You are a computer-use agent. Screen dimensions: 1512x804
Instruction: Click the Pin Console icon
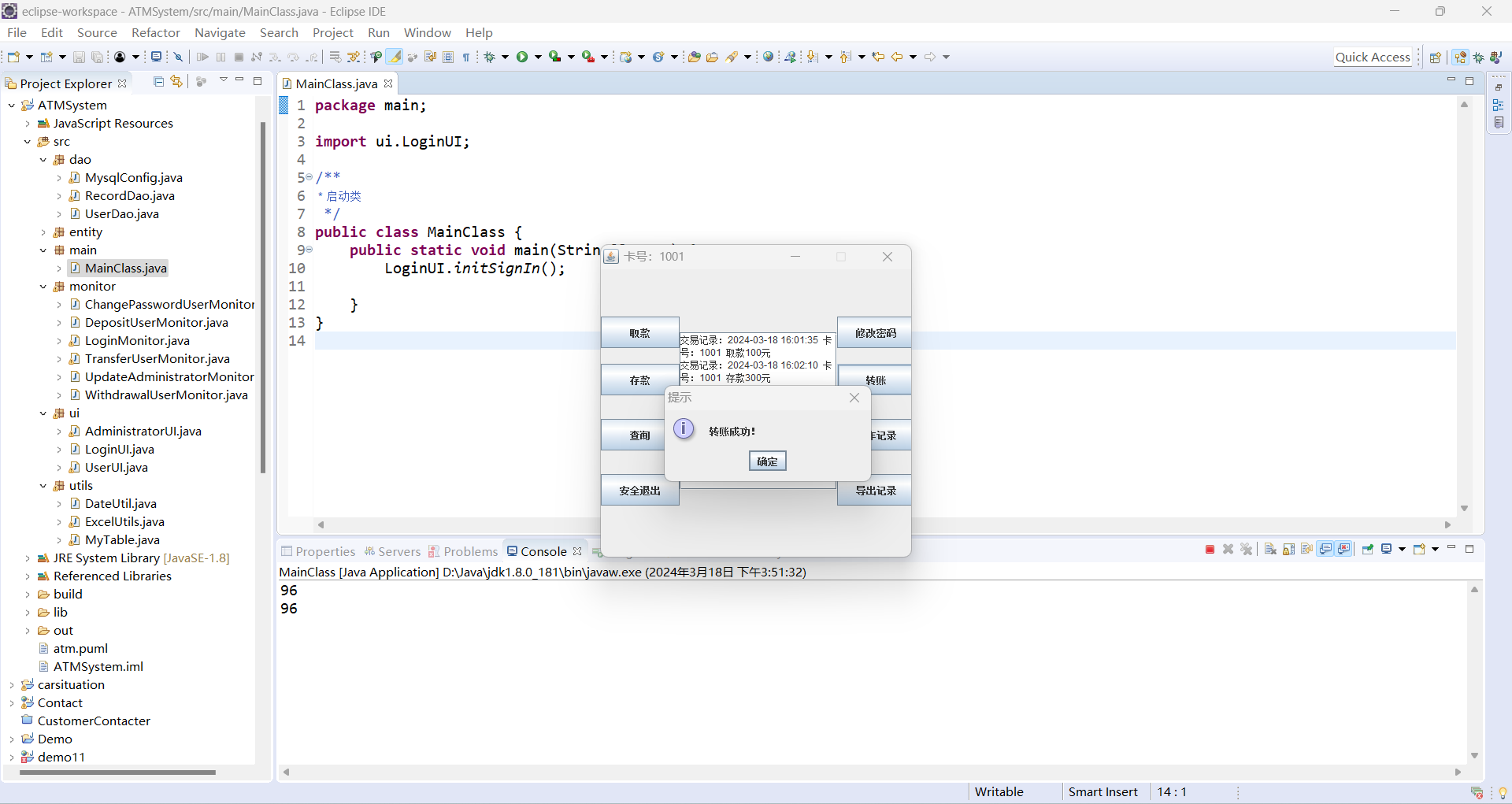pos(1367,550)
